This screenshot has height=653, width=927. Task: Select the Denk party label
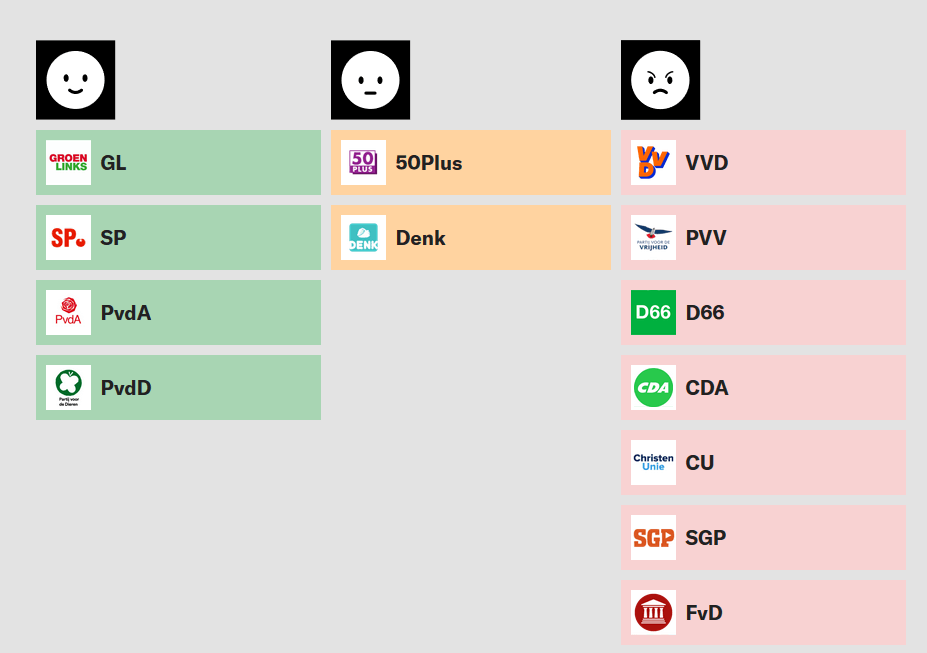click(421, 238)
